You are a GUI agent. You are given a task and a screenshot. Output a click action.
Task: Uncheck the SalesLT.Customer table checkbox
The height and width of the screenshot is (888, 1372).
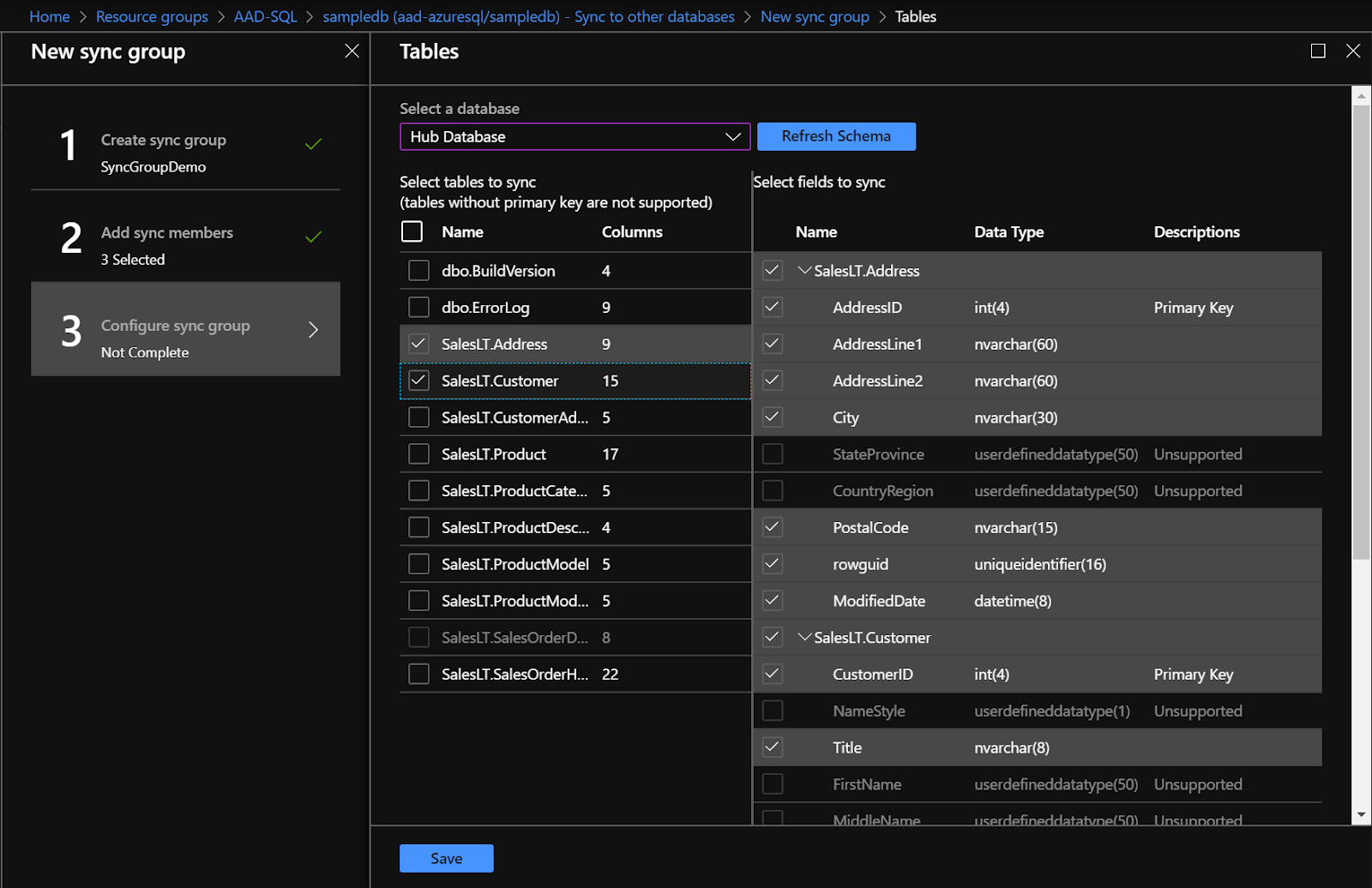(418, 381)
